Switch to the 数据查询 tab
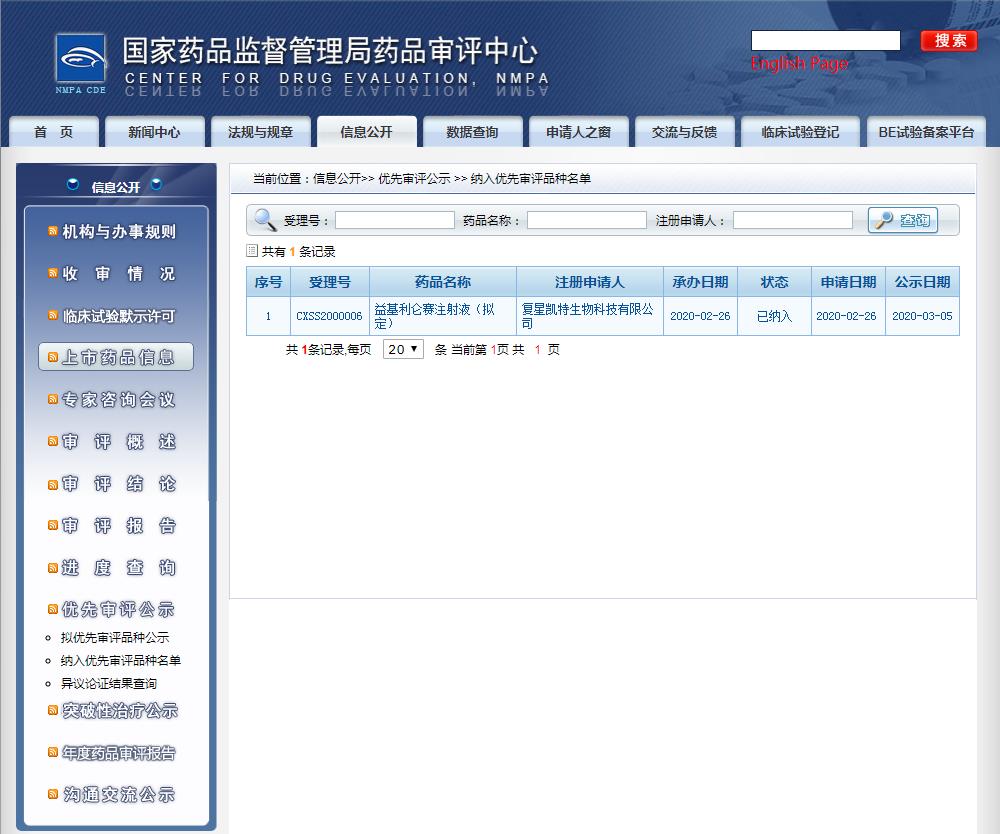The height and width of the screenshot is (834, 1000). click(473, 130)
